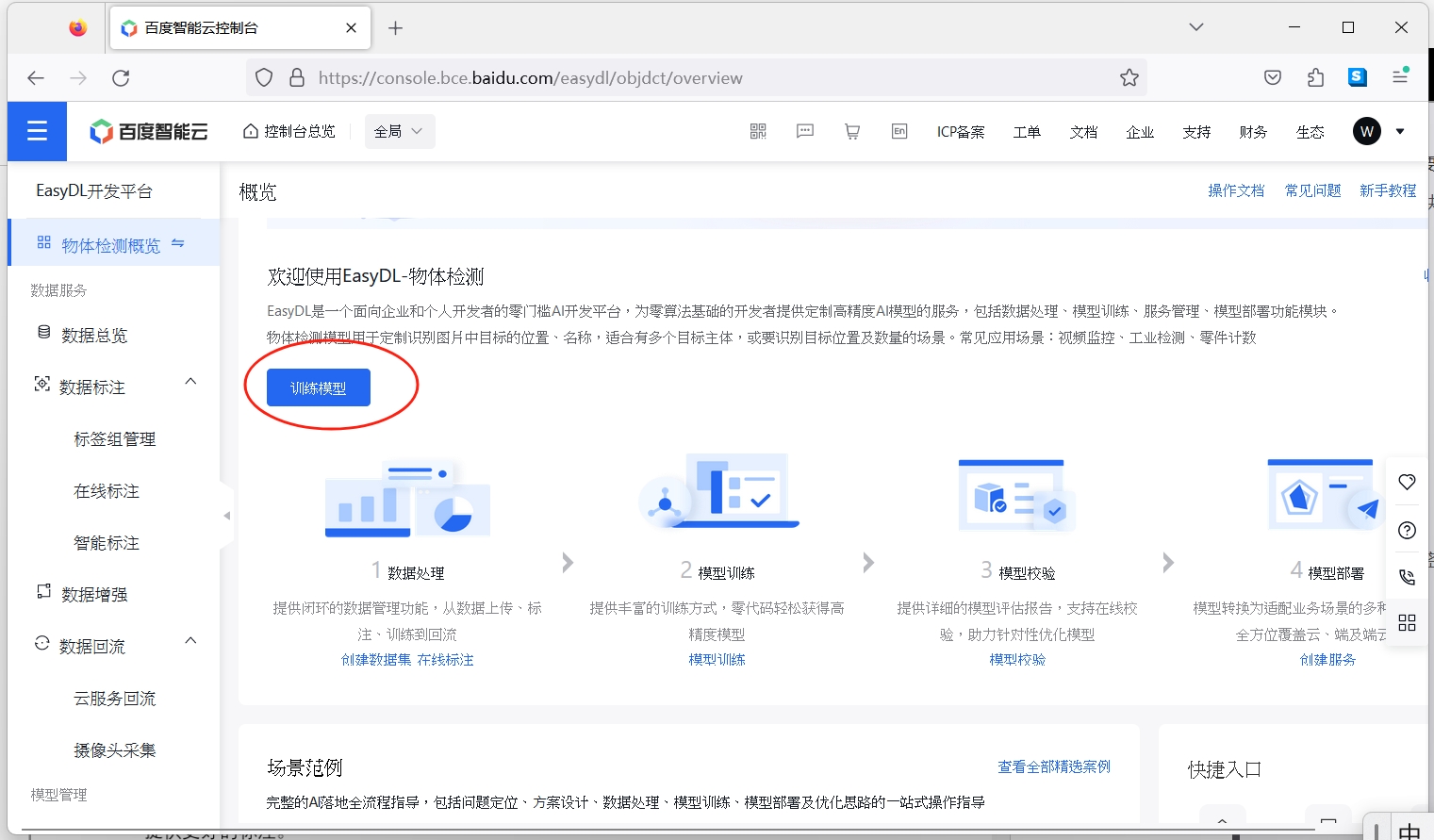Open a new tab with plus button
1434x840 pixels.
(396, 28)
